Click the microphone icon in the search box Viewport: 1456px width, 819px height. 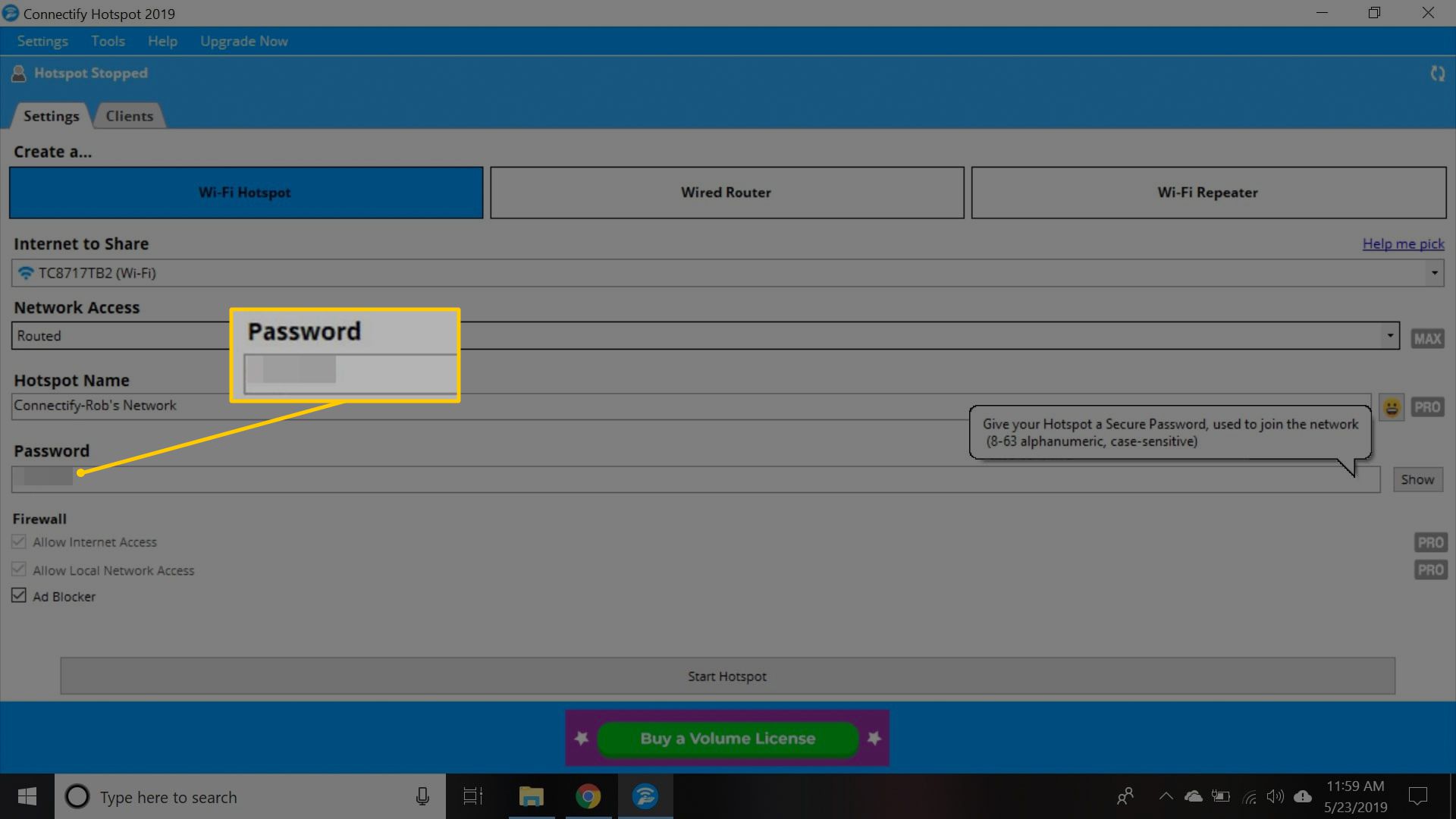tap(422, 796)
